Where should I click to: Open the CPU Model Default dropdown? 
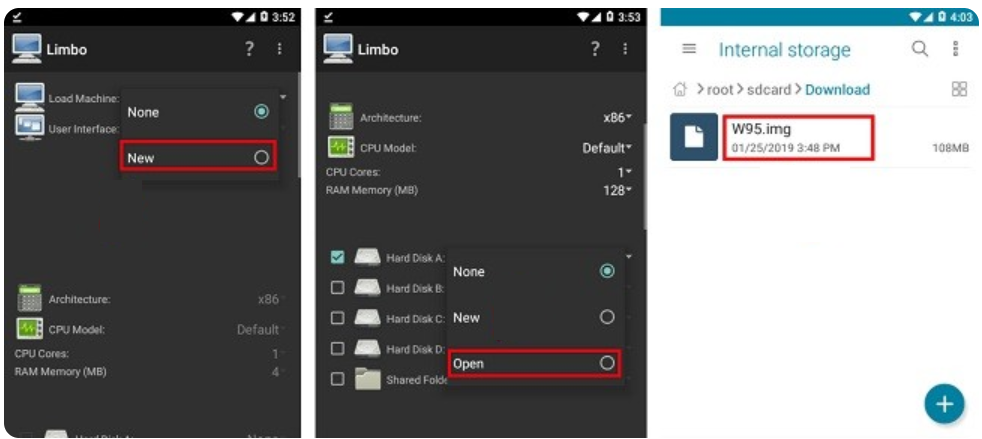pos(607,148)
